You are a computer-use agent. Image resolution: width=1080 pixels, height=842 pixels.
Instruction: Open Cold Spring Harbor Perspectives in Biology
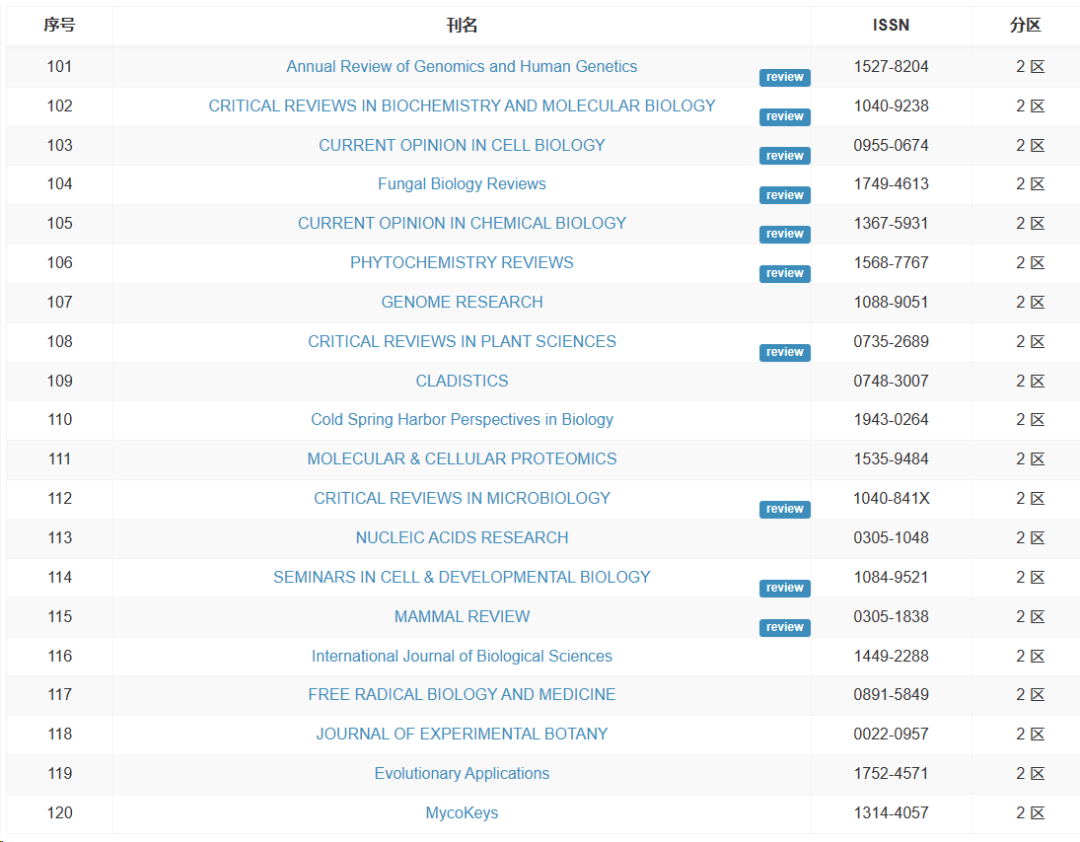point(461,420)
